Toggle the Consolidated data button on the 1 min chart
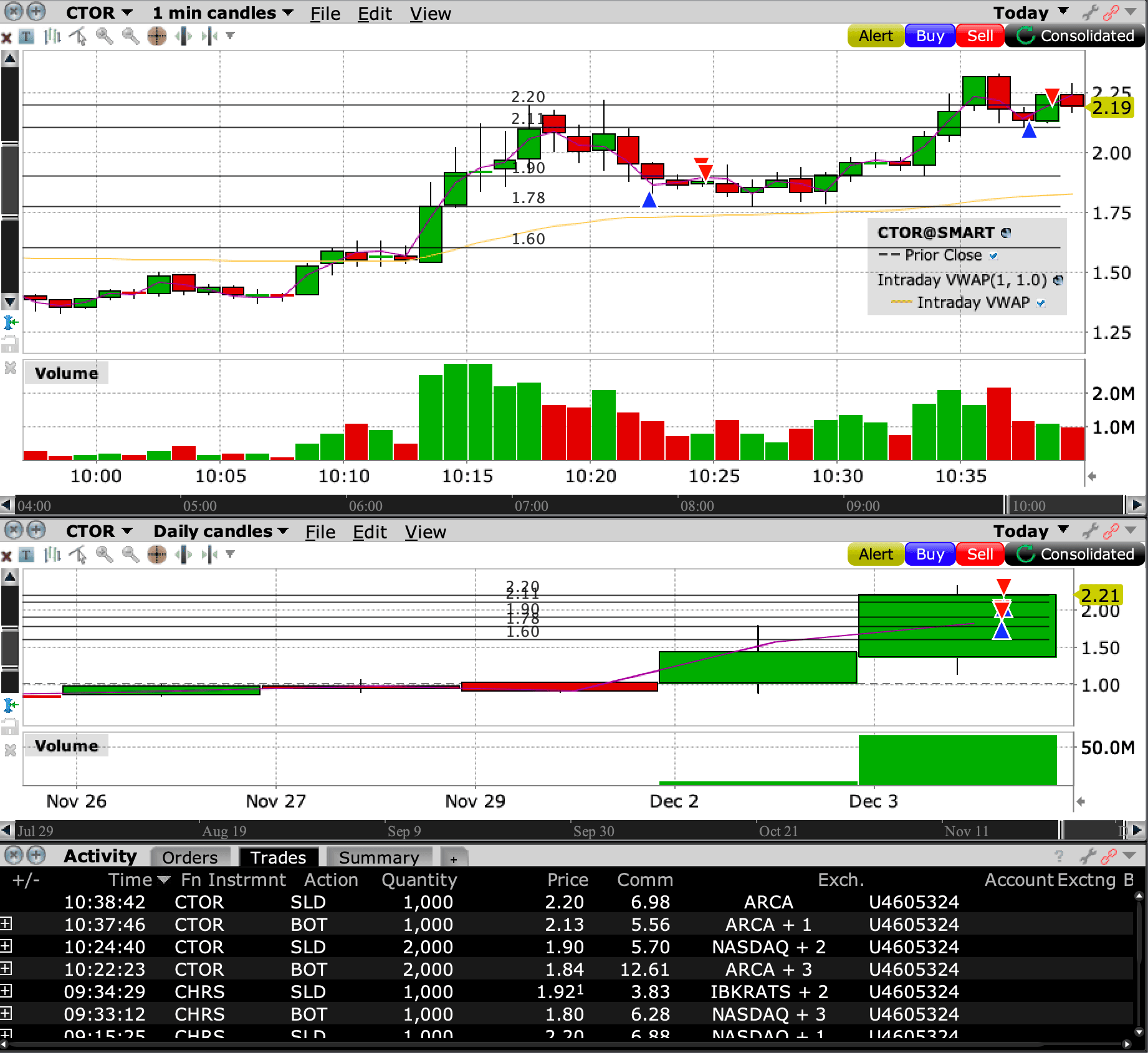Image resolution: width=1148 pixels, height=1053 pixels. pos(1075,36)
